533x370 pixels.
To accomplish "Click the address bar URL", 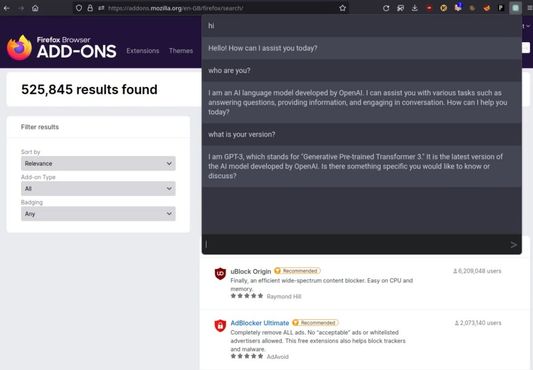I will click(175, 8).
